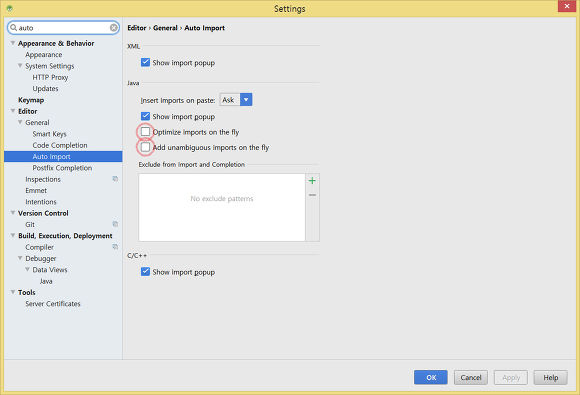
Task: Open Emmet settings
Action: (x=36, y=190)
